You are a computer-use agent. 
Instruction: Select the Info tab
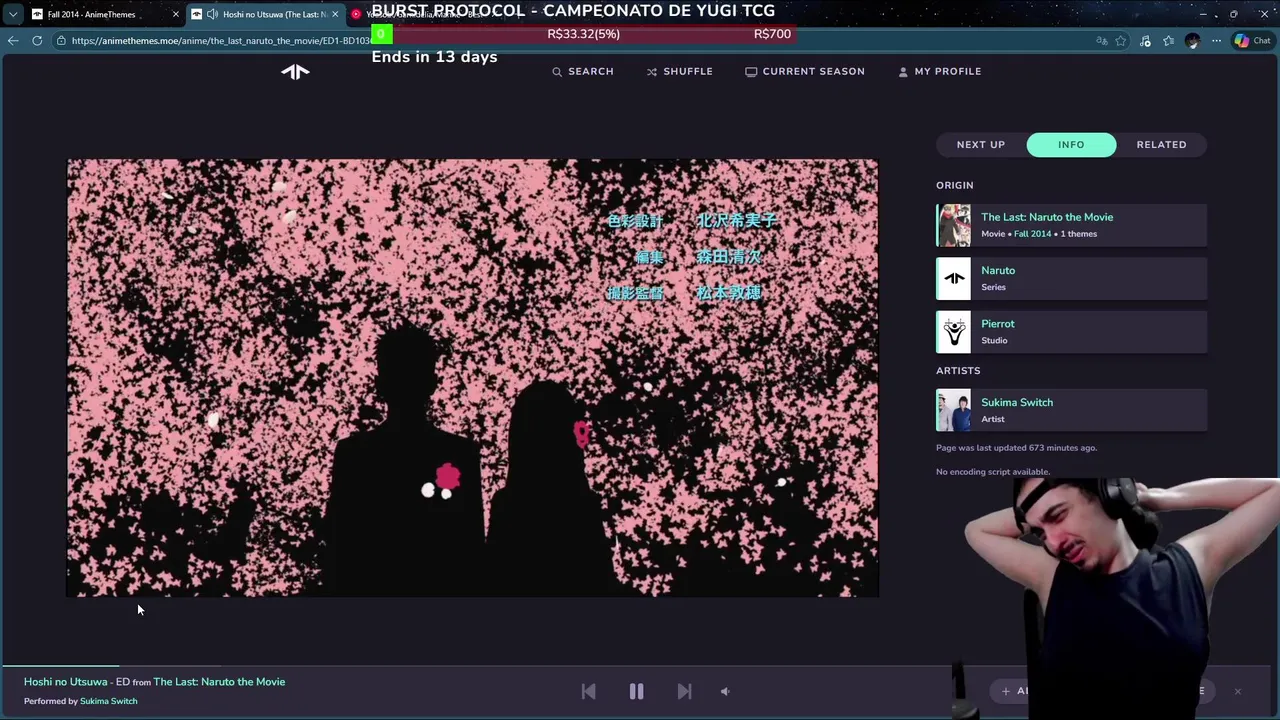[x=1071, y=144]
